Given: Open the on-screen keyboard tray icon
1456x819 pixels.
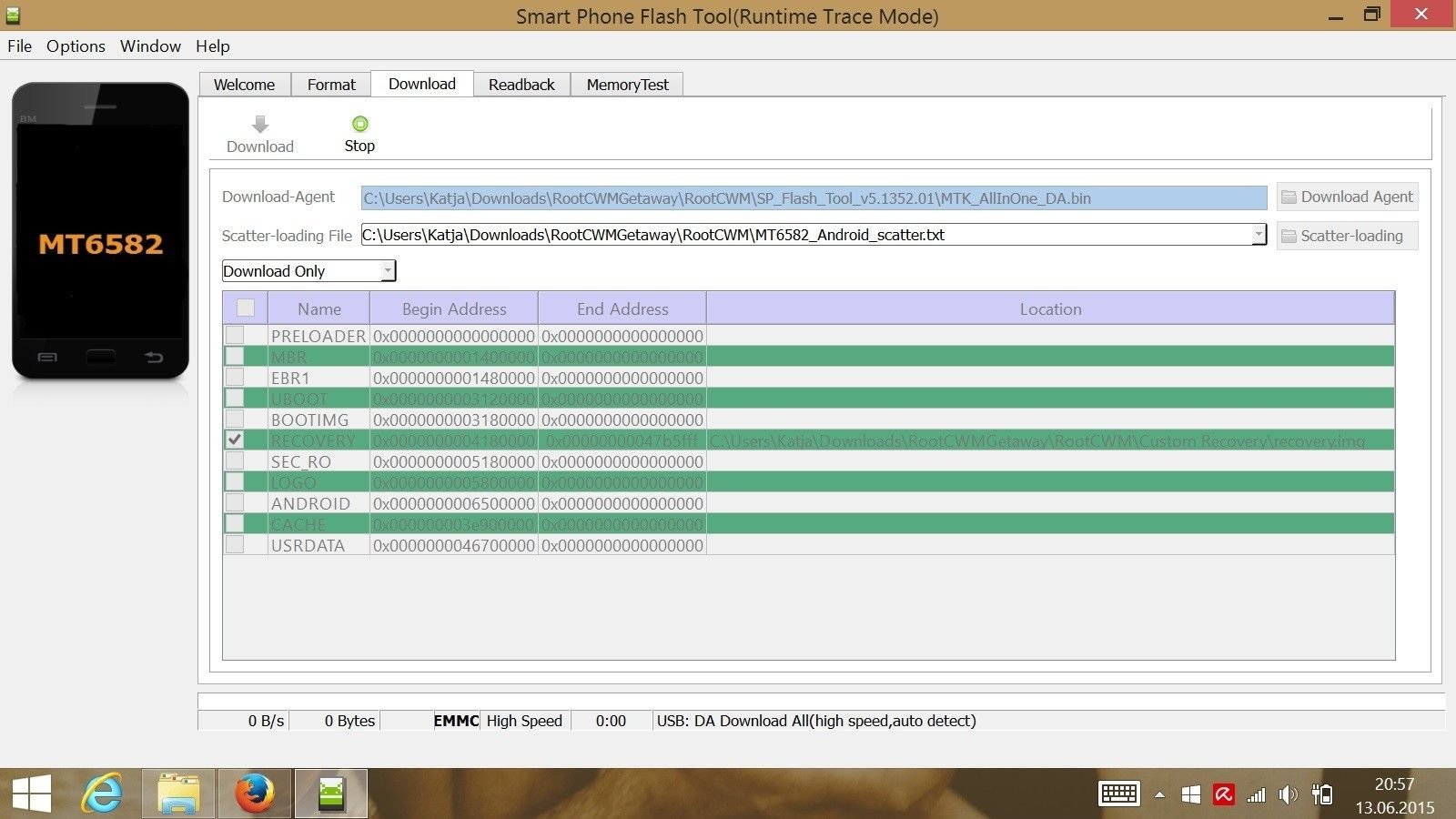Looking at the screenshot, I should click(1119, 794).
